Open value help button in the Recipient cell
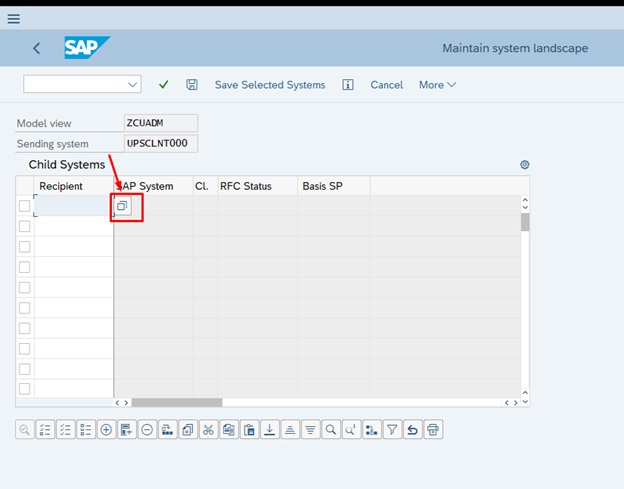The width and height of the screenshot is (624, 489). [x=122, y=206]
